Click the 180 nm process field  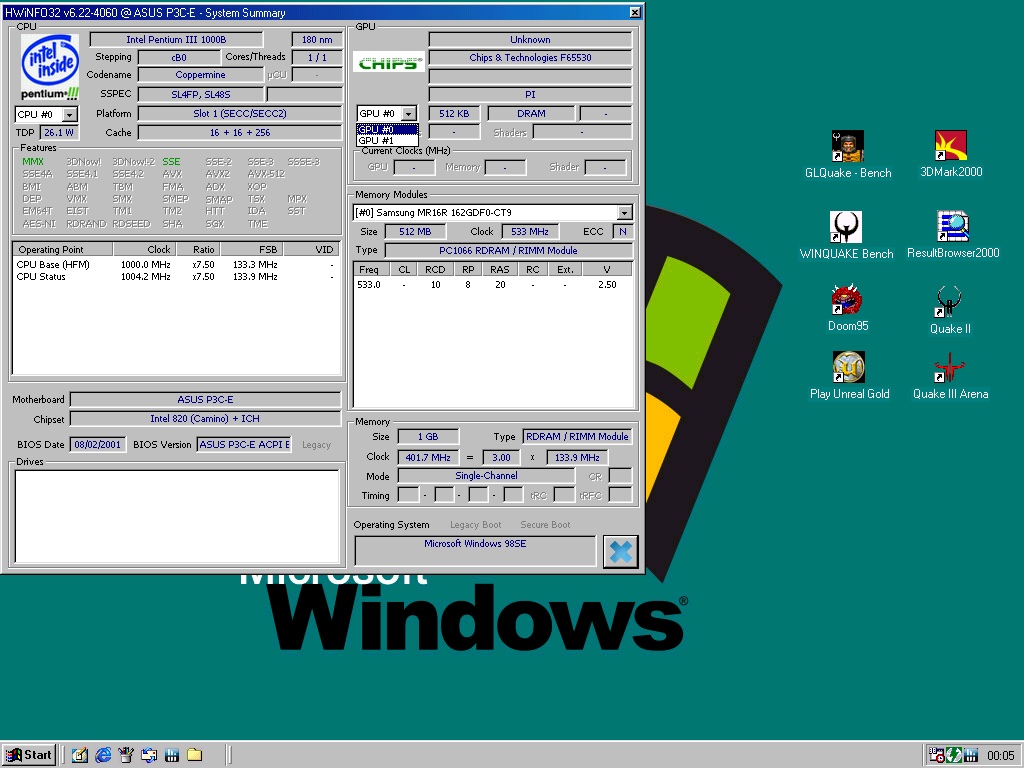click(x=317, y=40)
